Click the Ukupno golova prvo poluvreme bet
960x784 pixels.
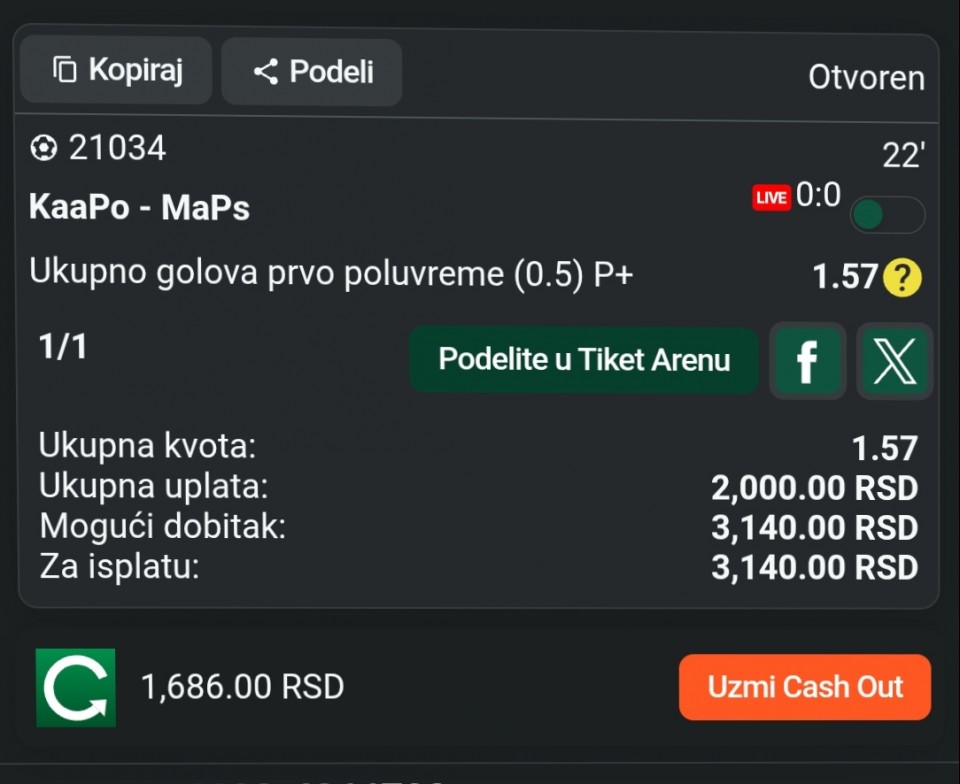click(331, 272)
